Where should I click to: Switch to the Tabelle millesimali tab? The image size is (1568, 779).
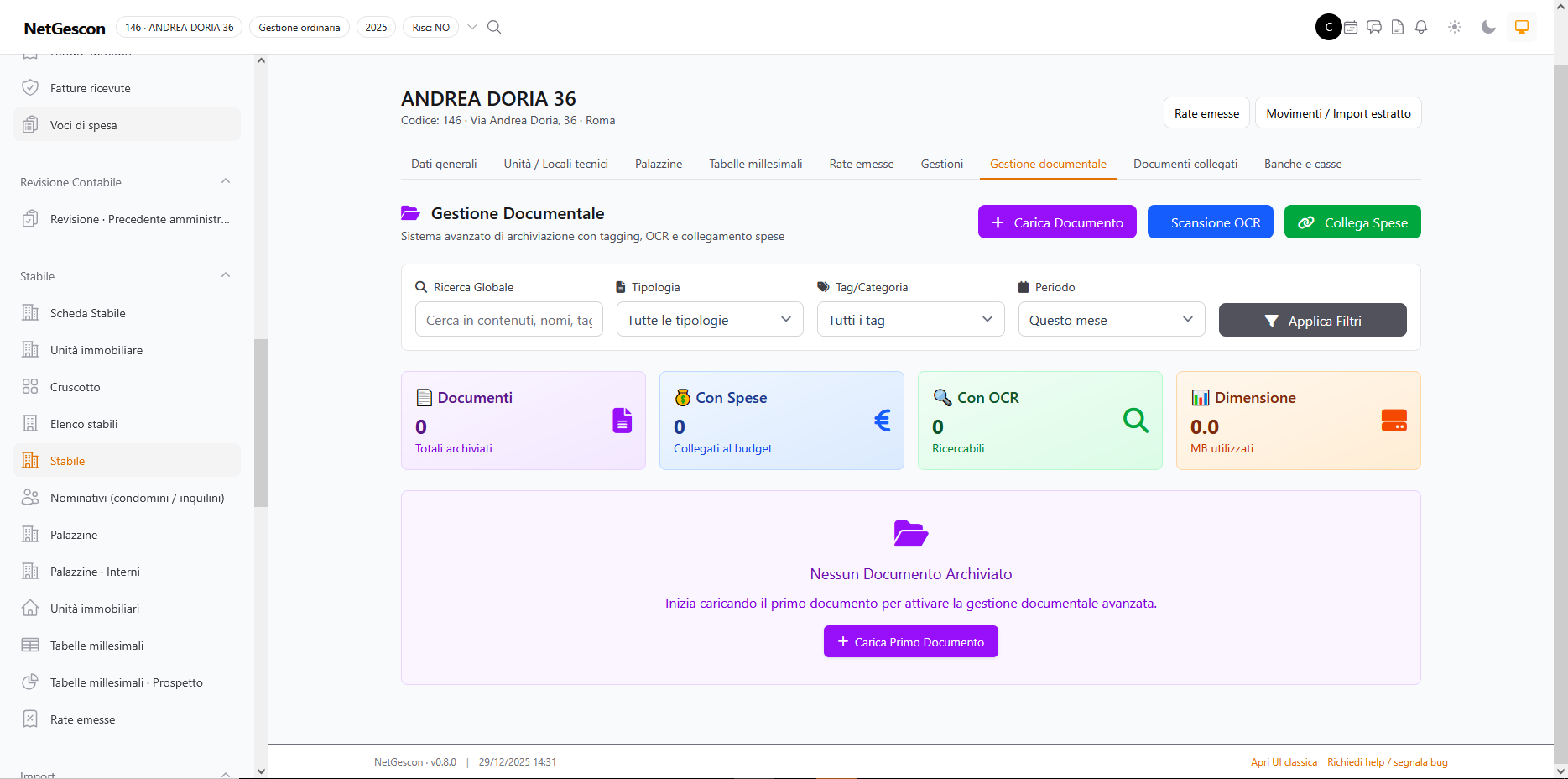click(x=756, y=164)
